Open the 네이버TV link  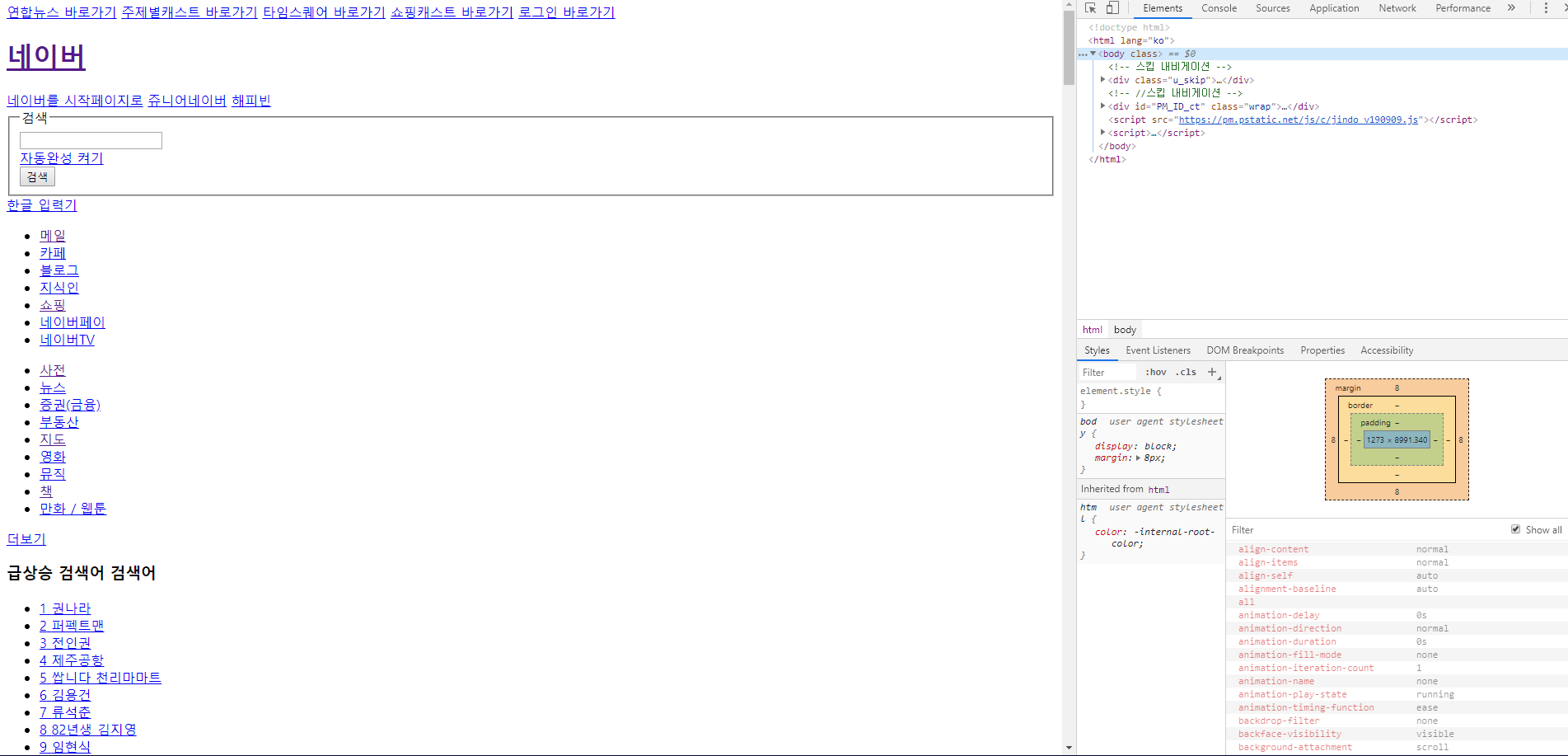68,340
